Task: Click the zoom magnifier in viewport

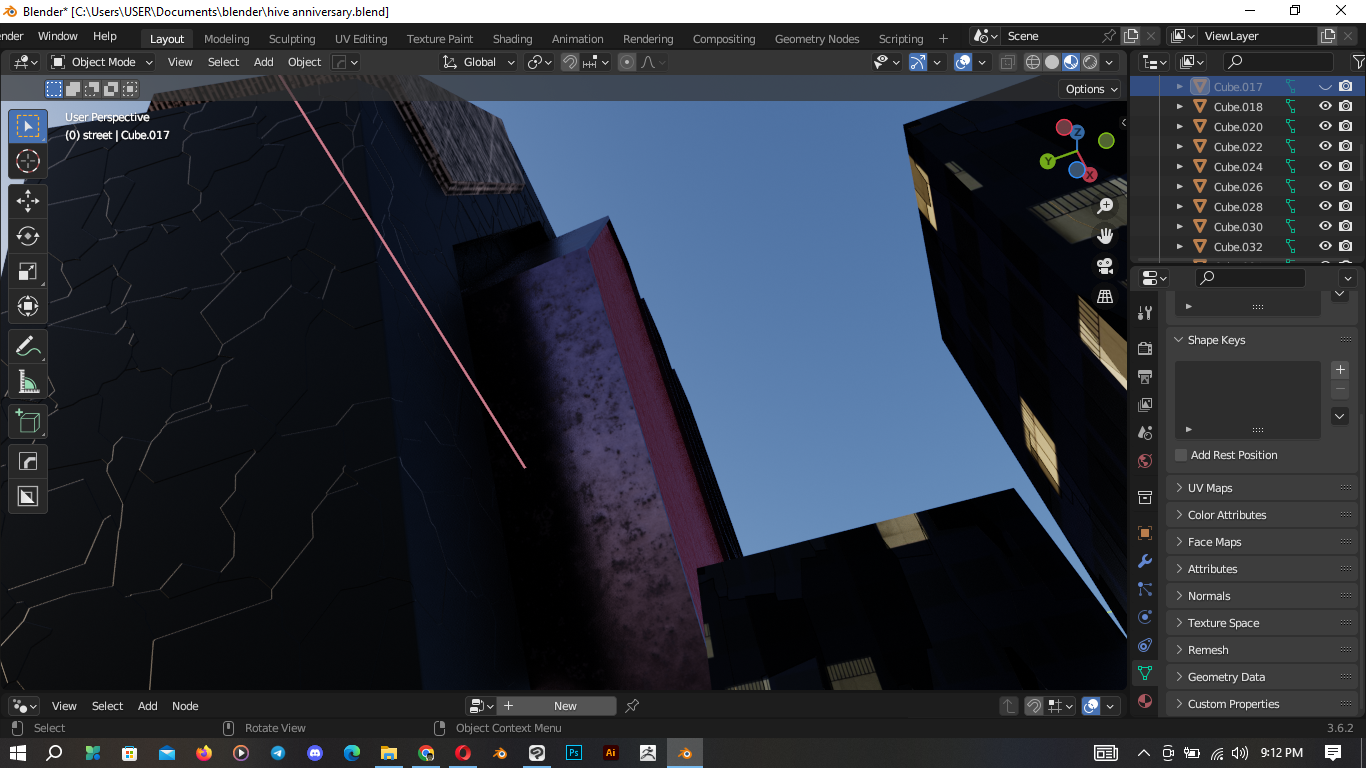Action: pyautogui.click(x=1105, y=206)
